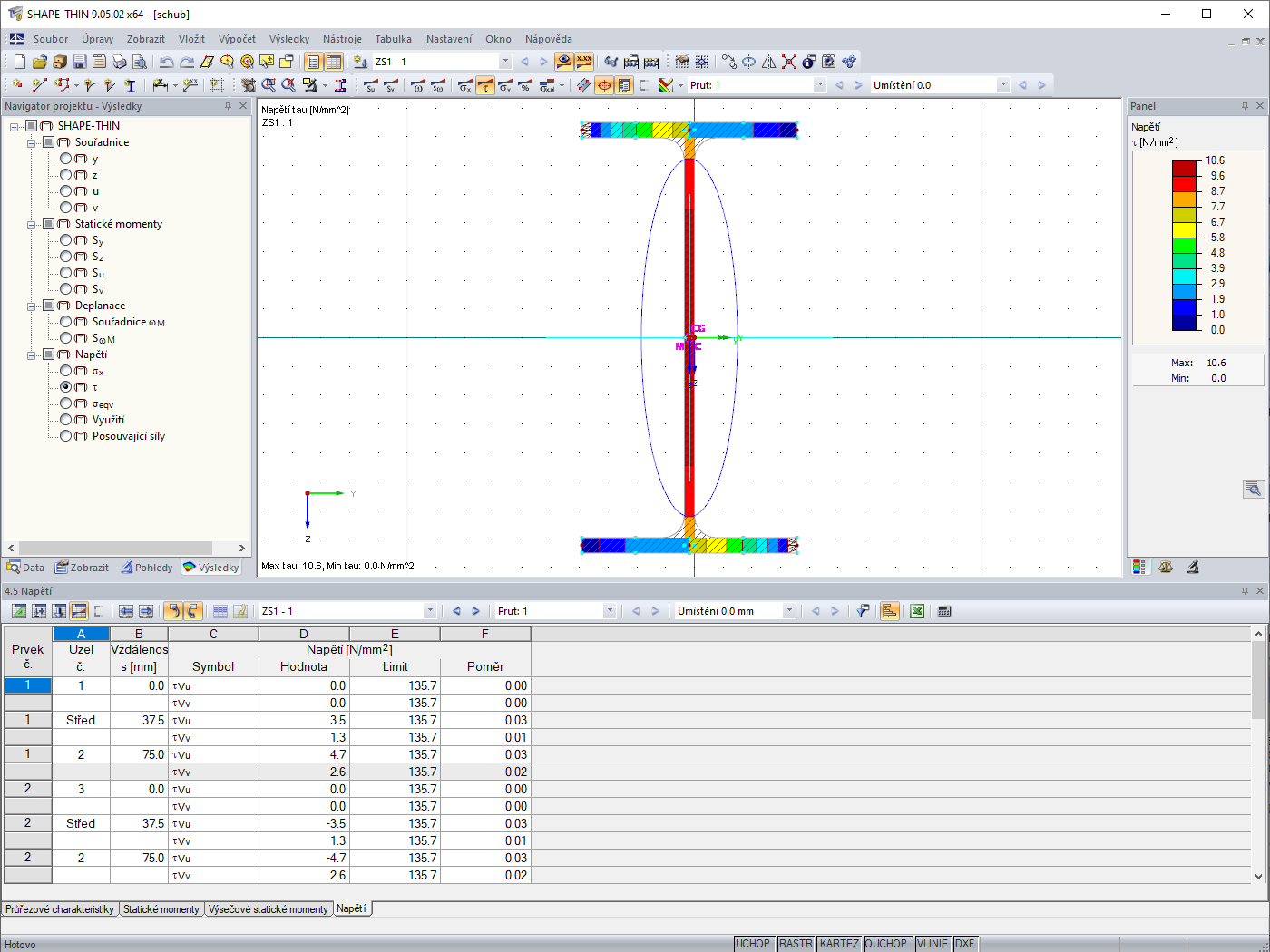
Task: Click the Sv statical moment results icon
Action: 391,85
